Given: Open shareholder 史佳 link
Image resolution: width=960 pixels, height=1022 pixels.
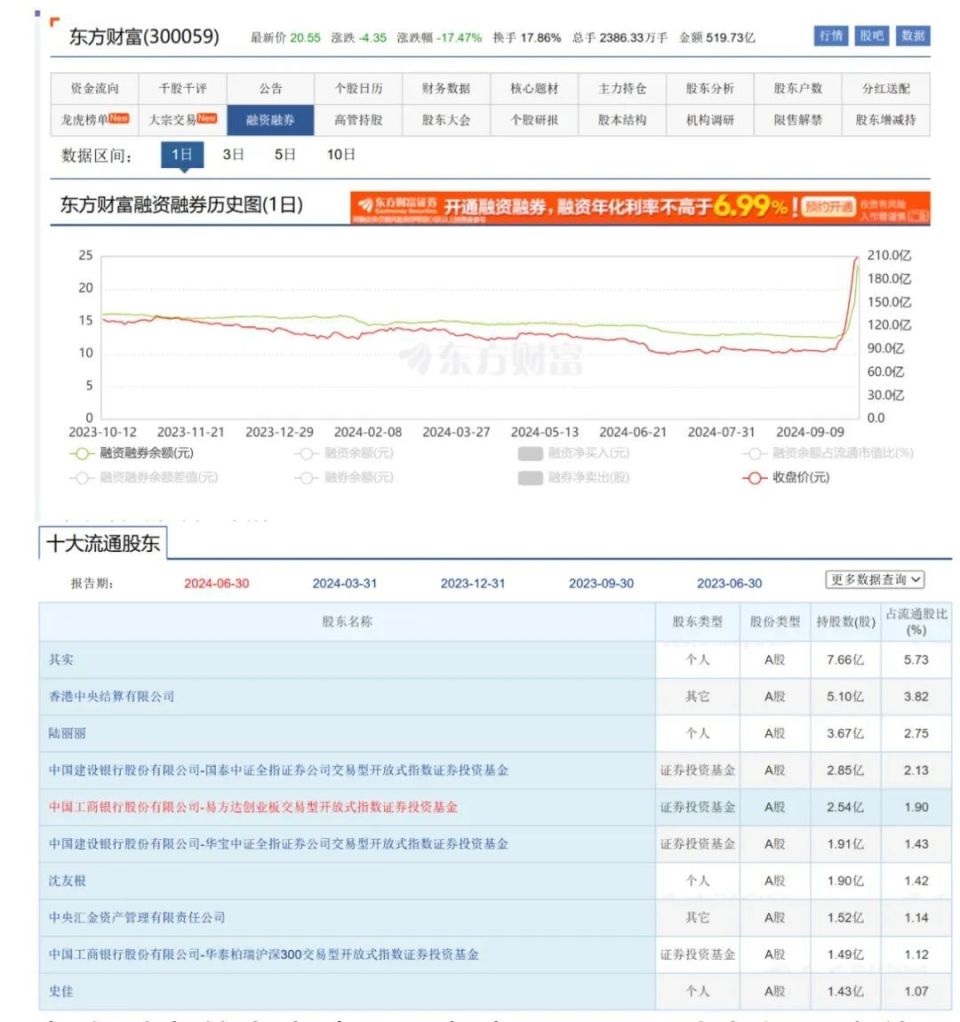Looking at the screenshot, I should (x=61, y=991).
